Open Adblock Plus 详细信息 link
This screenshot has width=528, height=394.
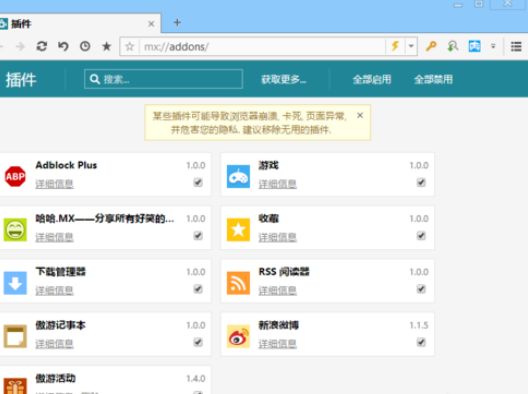pyautogui.click(x=54, y=184)
